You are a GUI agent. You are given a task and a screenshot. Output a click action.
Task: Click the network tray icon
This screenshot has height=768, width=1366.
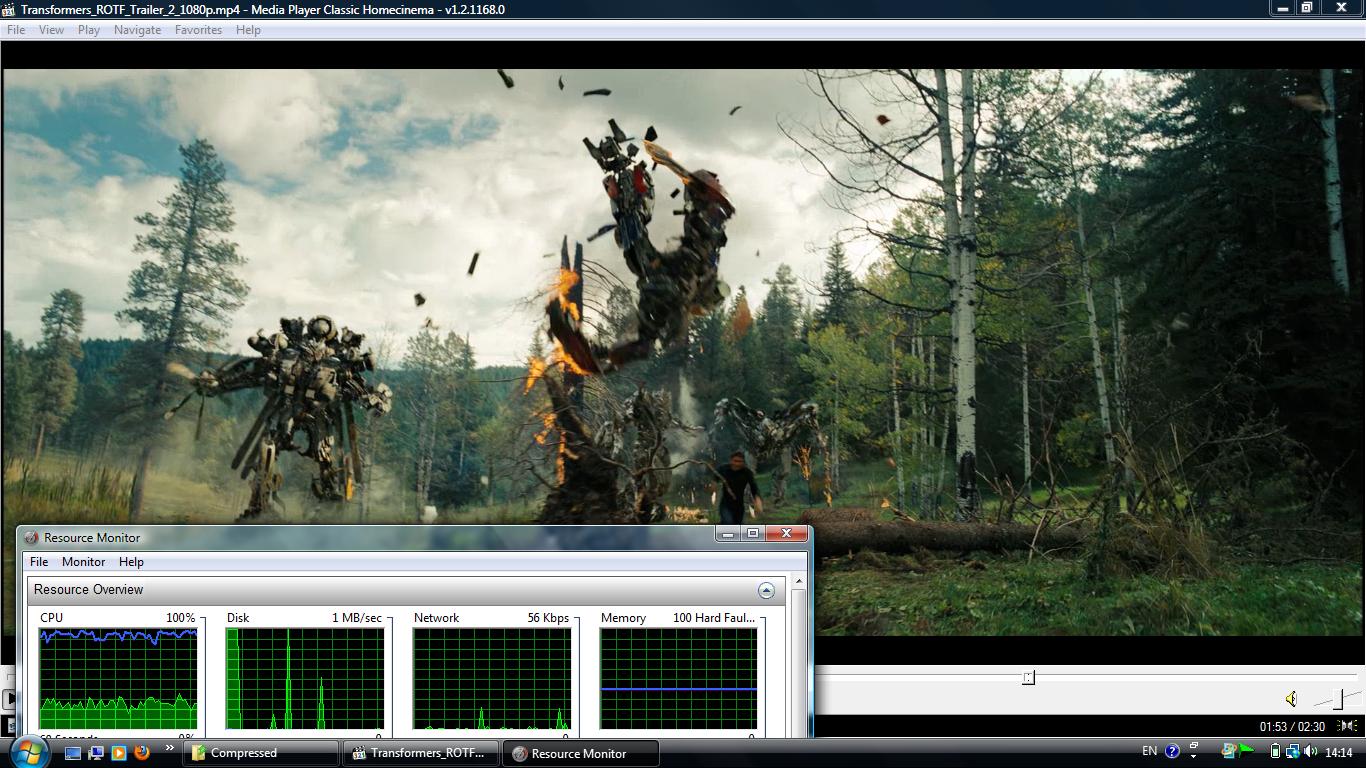pyautogui.click(x=1292, y=752)
